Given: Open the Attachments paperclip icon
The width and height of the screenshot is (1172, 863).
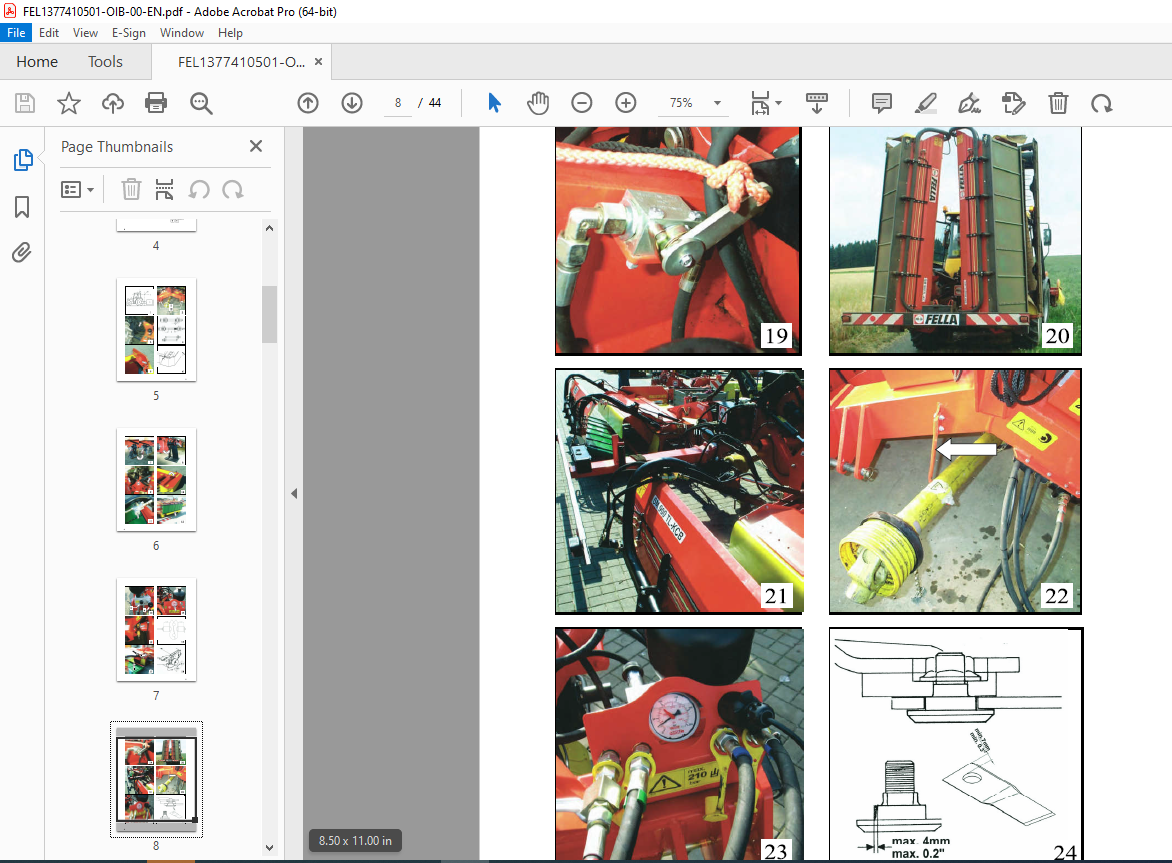Looking at the screenshot, I should (x=22, y=253).
